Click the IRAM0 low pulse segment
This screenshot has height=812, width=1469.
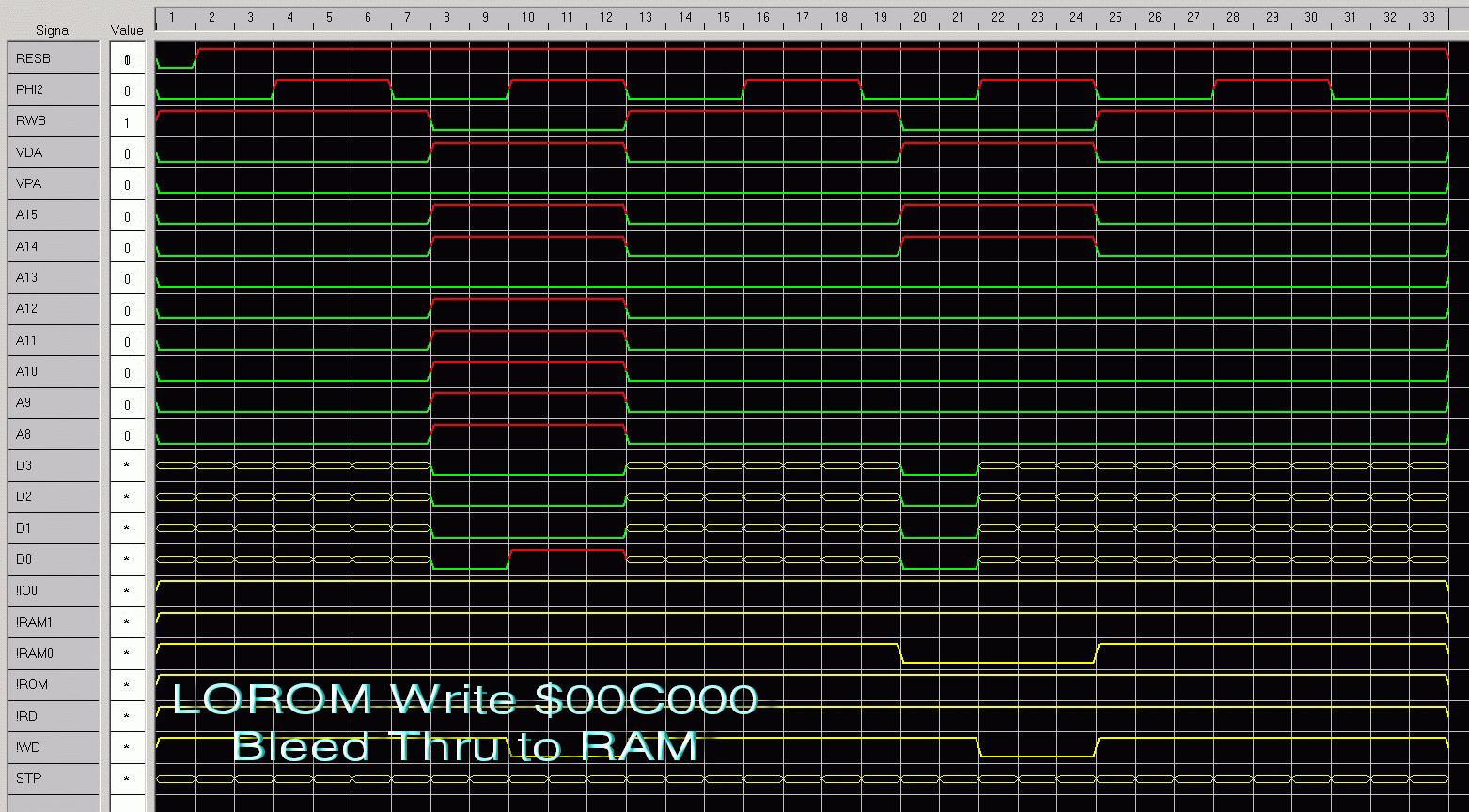[998, 662]
